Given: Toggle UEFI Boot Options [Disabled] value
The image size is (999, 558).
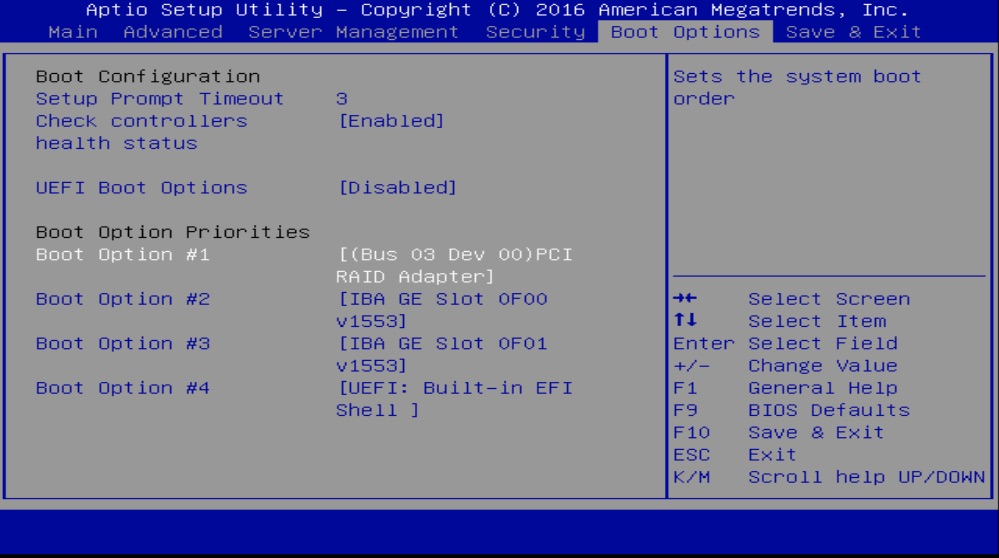Looking at the screenshot, I should point(397,188).
